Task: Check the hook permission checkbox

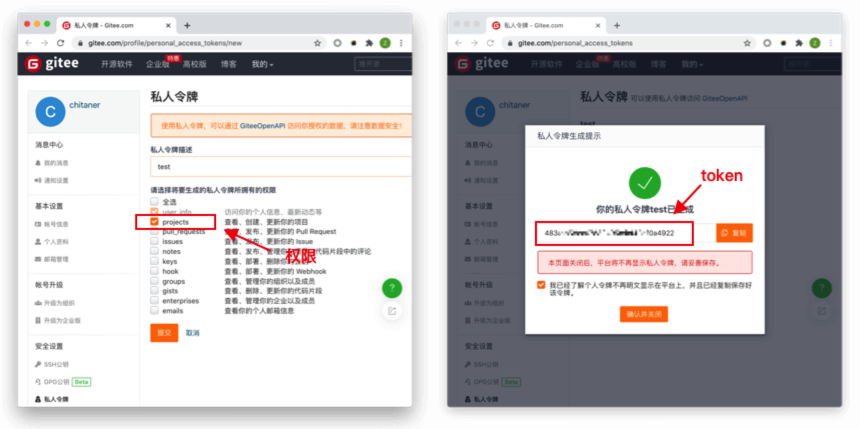Action: pos(154,271)
